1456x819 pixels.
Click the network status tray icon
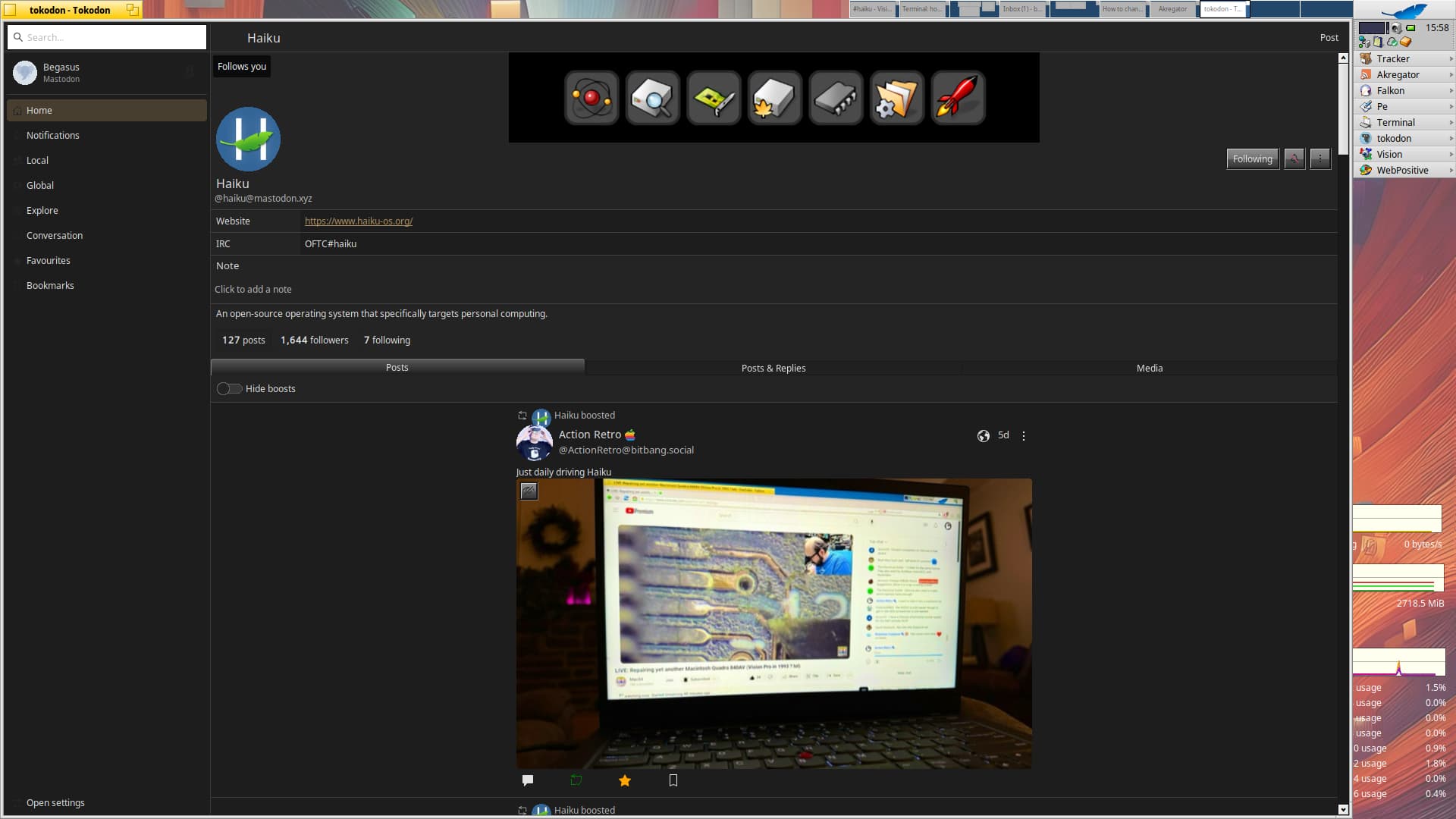tap(1364, 42)
